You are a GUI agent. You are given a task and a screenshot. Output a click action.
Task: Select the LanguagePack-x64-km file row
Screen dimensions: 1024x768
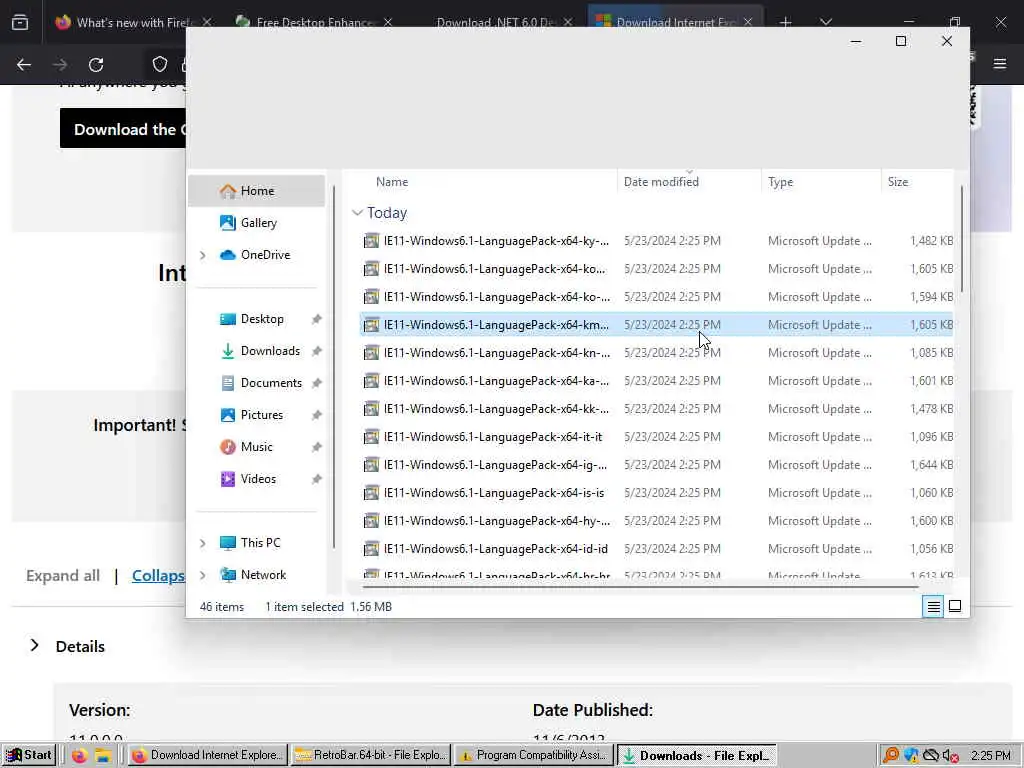[x=656, y=325]
